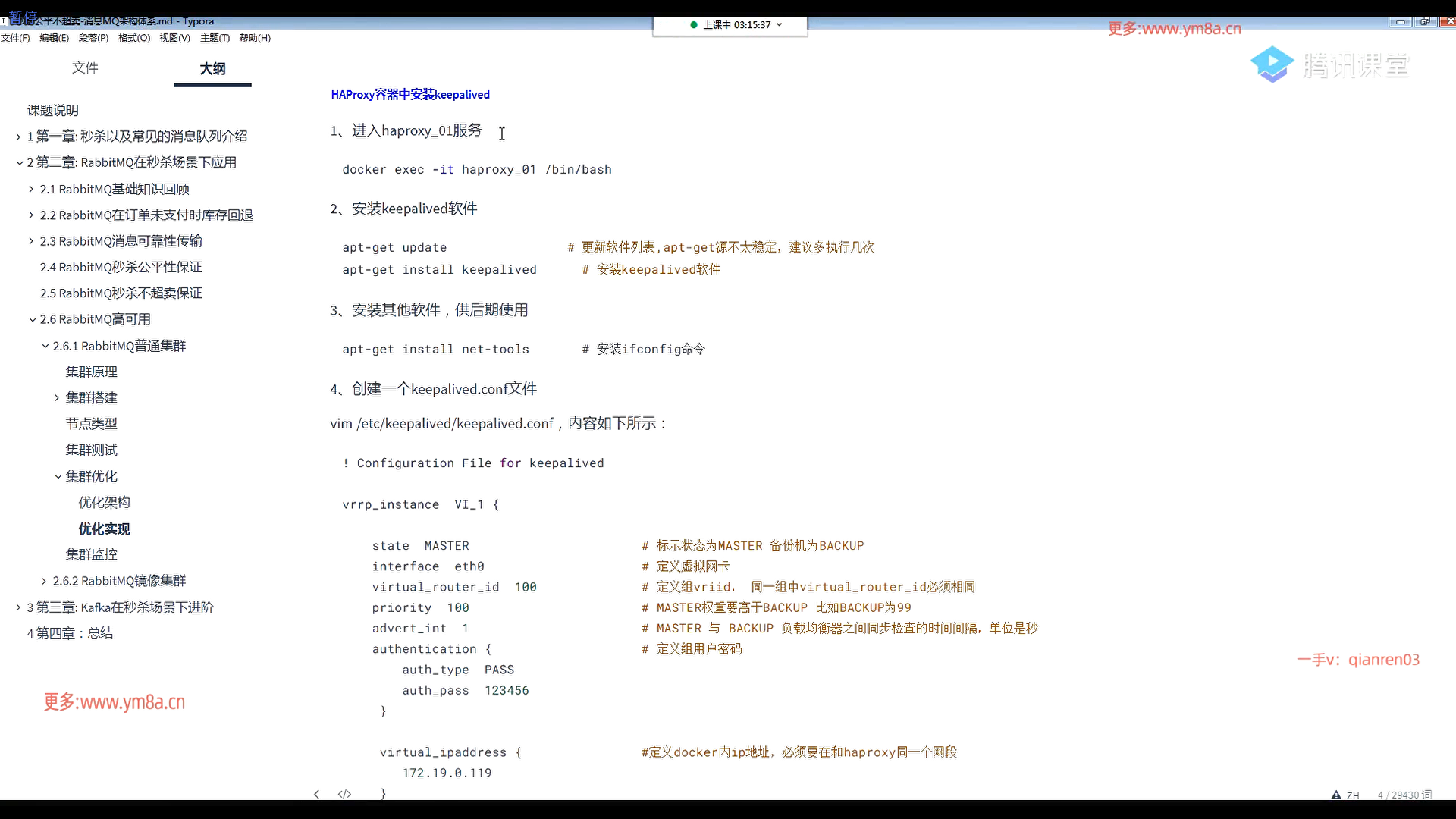This screenshot has height=819, width=1456.
Task: Open the 视图(V) menu
Action: (174, 38)
